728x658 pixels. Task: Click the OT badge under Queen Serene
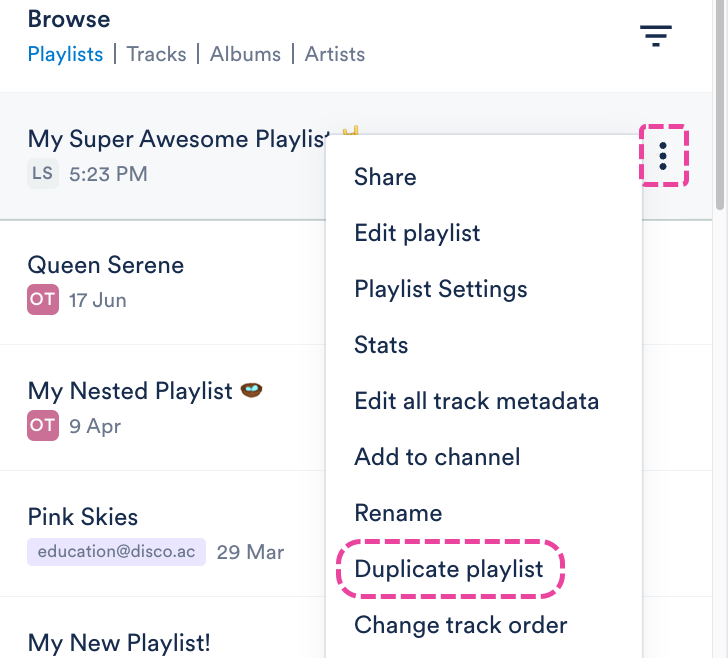[x=43, y=300]
